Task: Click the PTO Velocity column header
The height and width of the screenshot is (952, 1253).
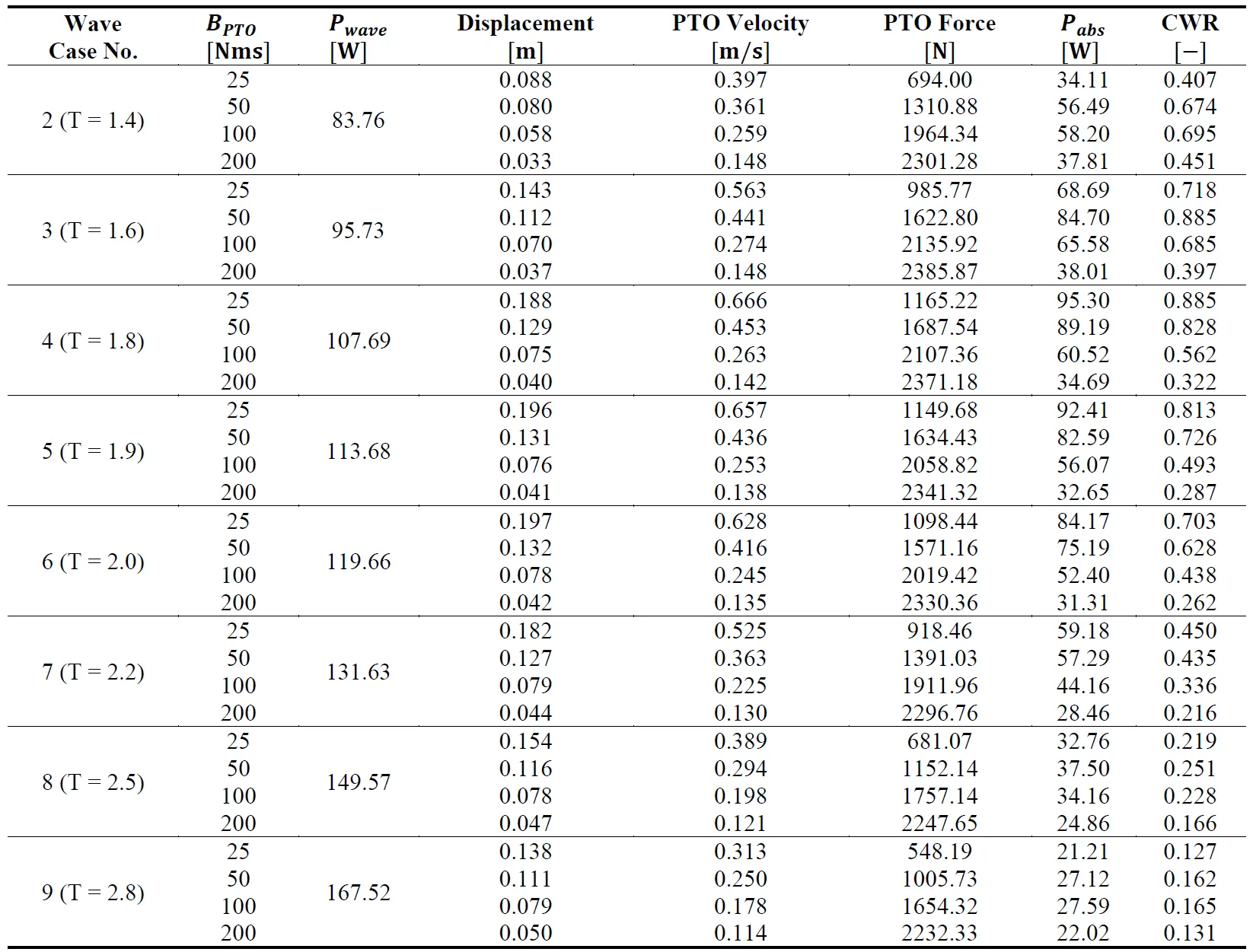Action: pyautogui.click(x=740, y=37)
